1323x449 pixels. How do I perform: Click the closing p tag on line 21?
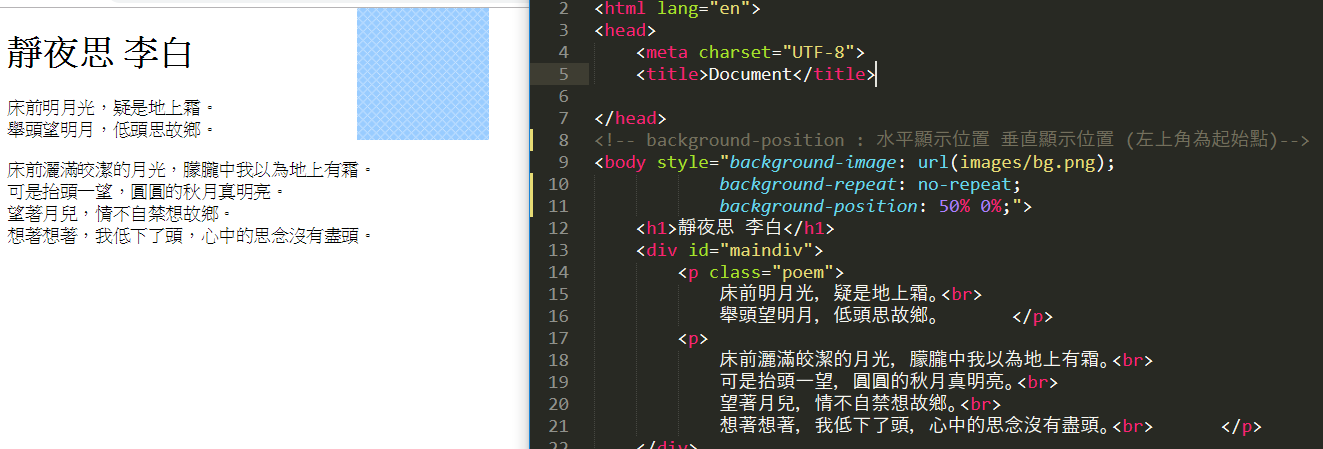1241,426
